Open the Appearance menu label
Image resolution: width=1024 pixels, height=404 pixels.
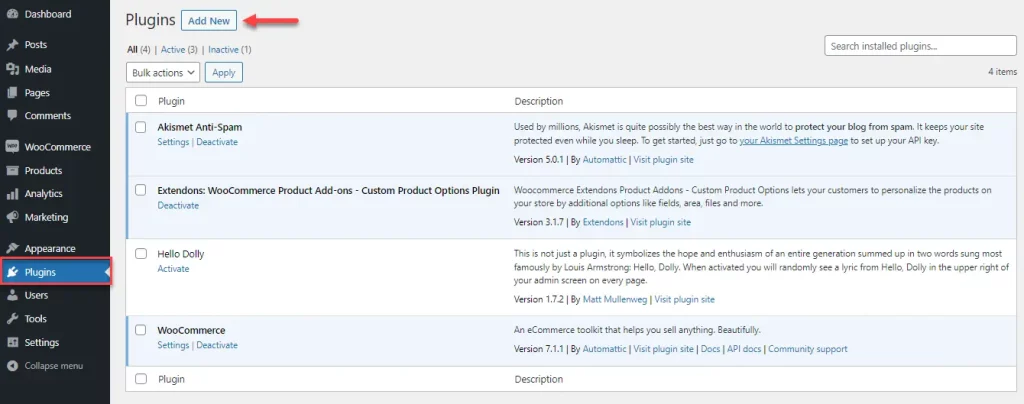tap(50, 249)
